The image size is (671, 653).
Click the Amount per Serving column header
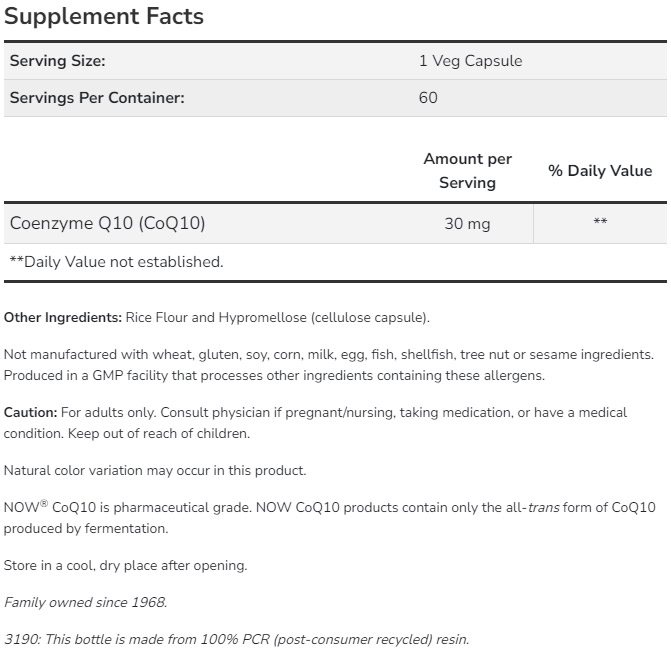pos(467,170)
